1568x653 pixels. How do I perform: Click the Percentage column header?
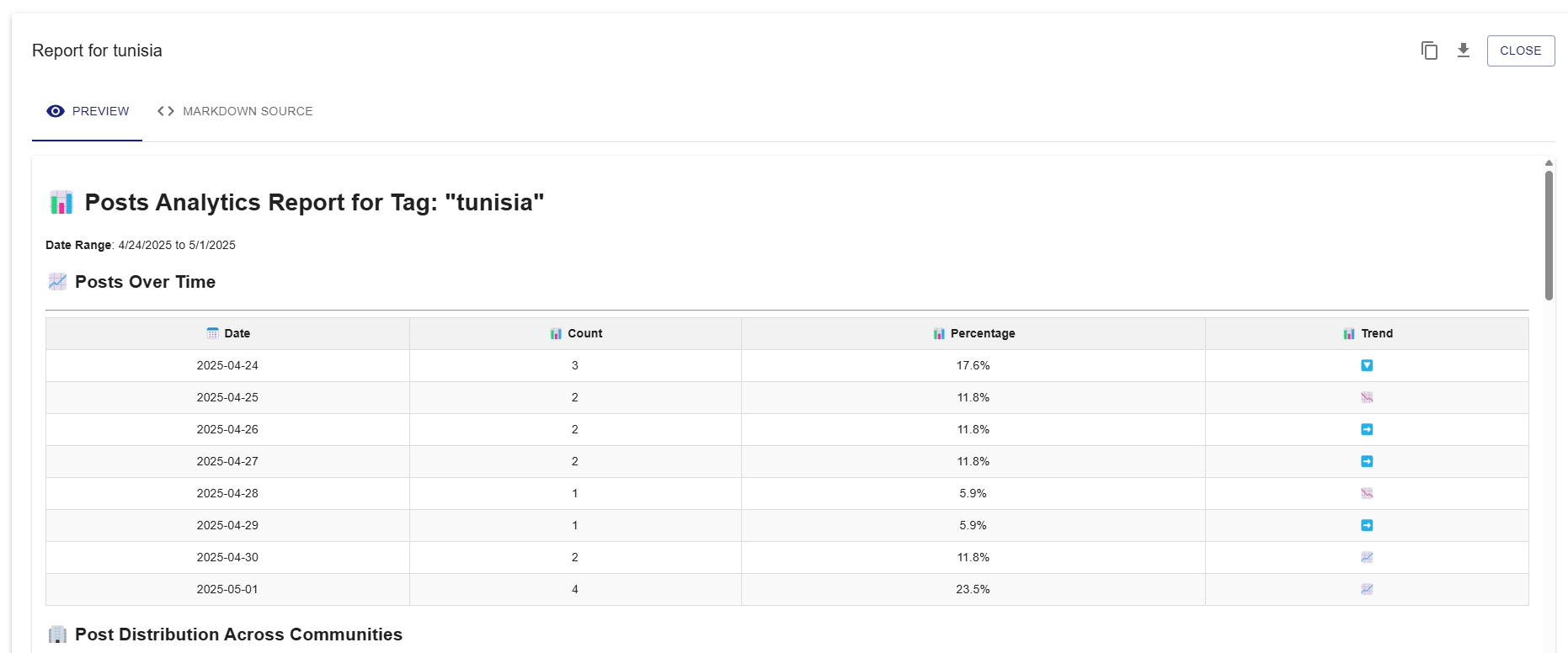pyautogui.click(x=973, y=333)
